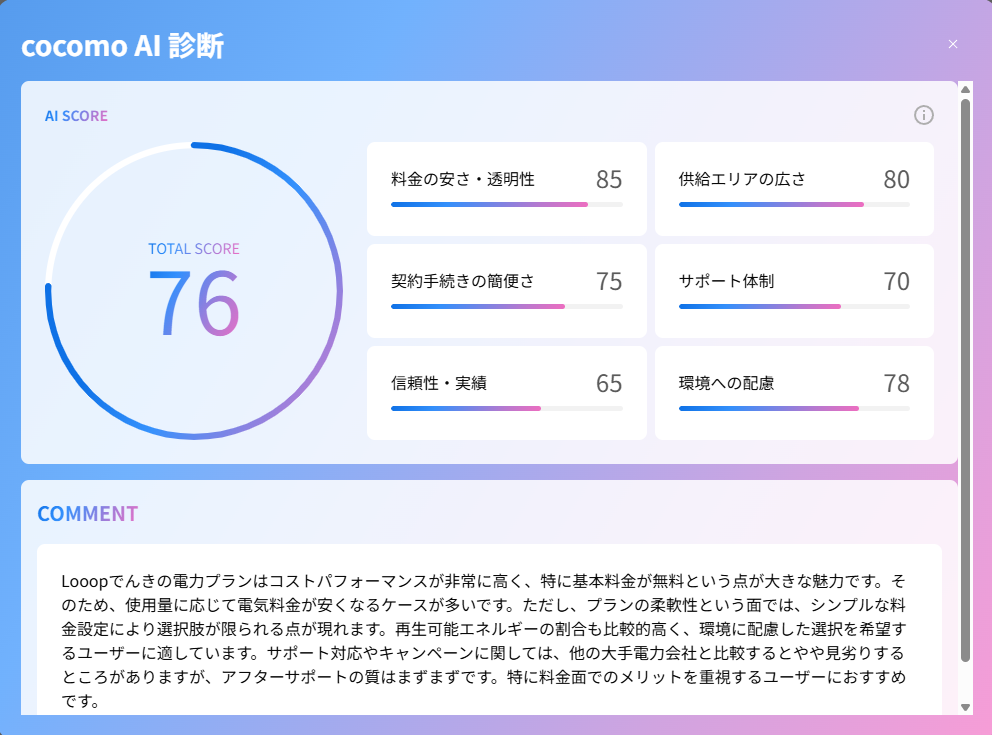Click the 環境への配慮 score card
Screen dimensions: 992x735
coord(794,393)
